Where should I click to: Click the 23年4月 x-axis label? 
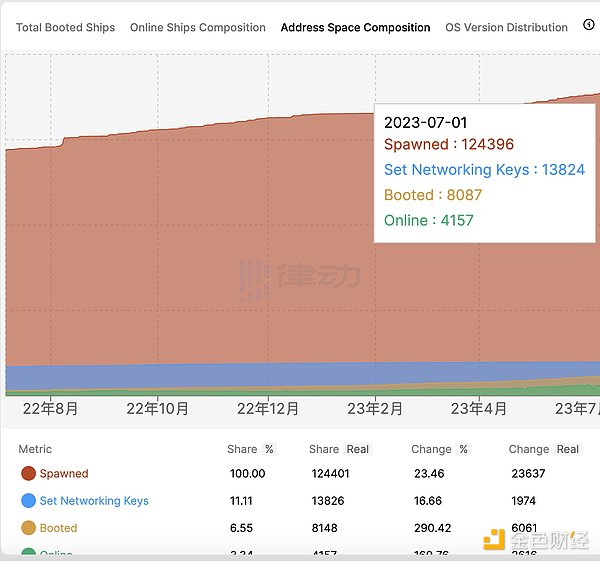pyautogui.click(x=478, y=409)
